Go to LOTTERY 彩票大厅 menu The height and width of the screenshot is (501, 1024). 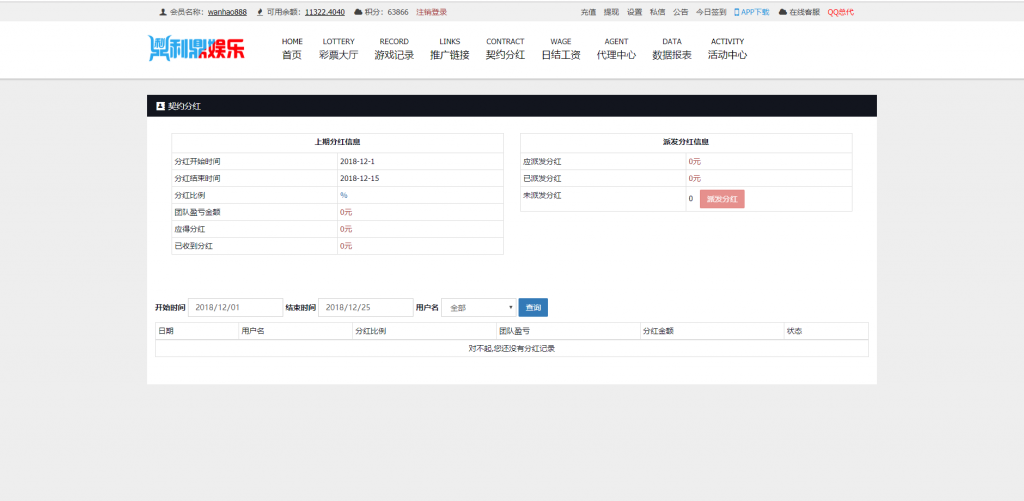(338, 49)
